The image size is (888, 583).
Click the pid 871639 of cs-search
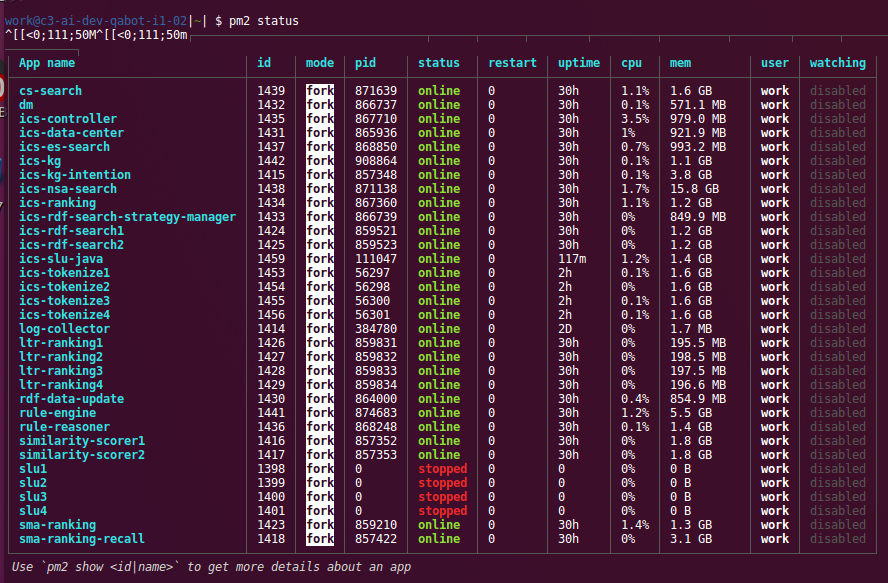click(377, 90)
